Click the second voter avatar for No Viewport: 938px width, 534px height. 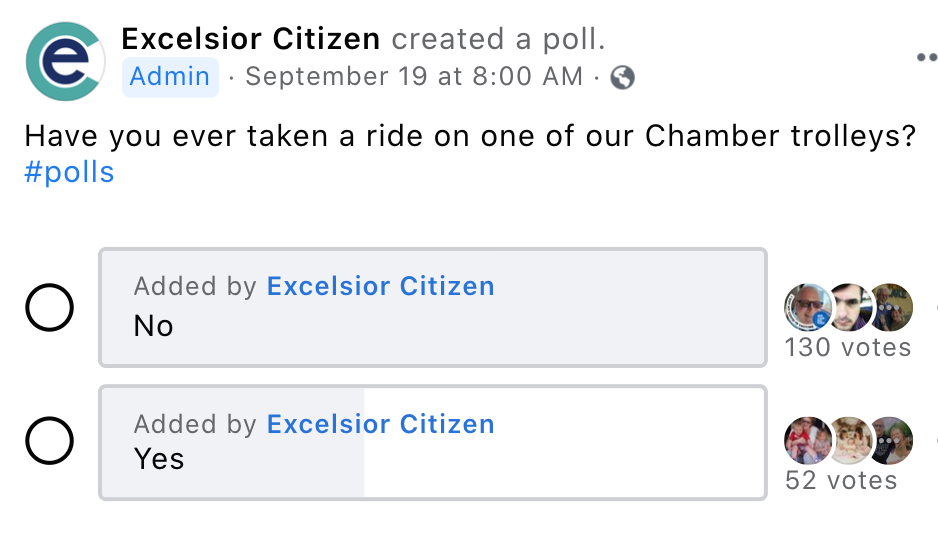(x=849, y=308)
